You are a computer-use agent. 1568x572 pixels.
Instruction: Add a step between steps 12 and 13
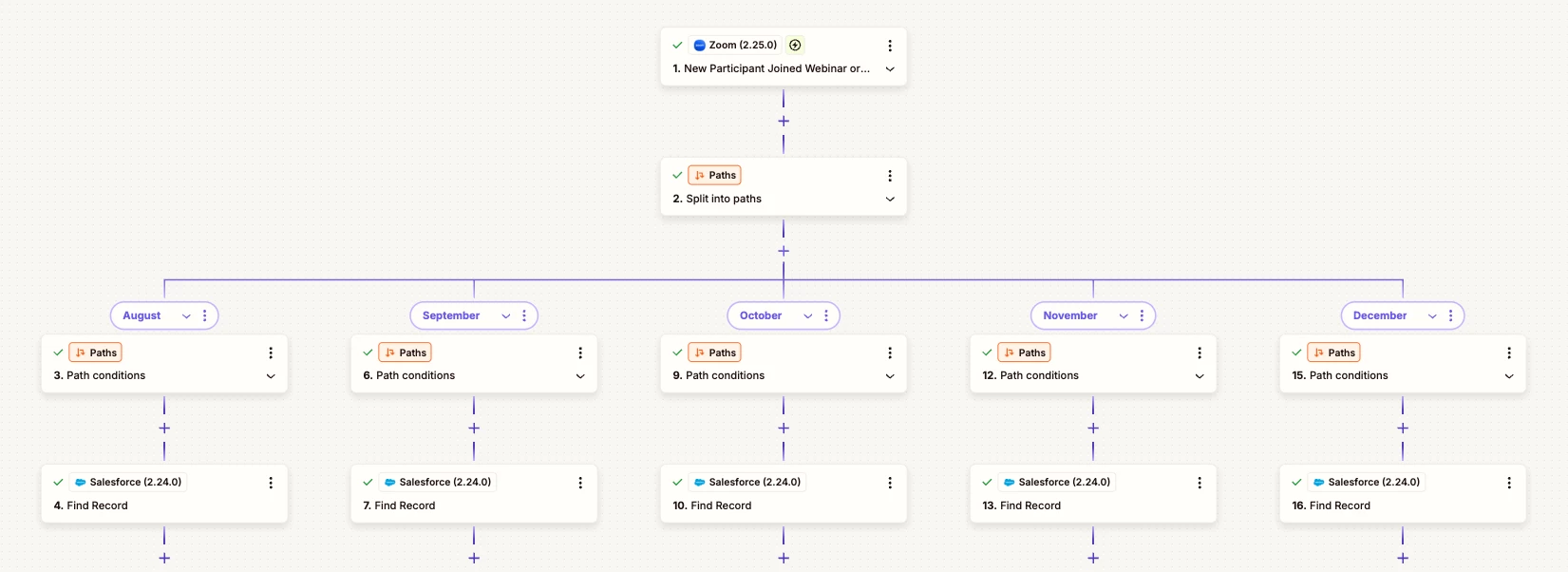tap(1093, 428)
